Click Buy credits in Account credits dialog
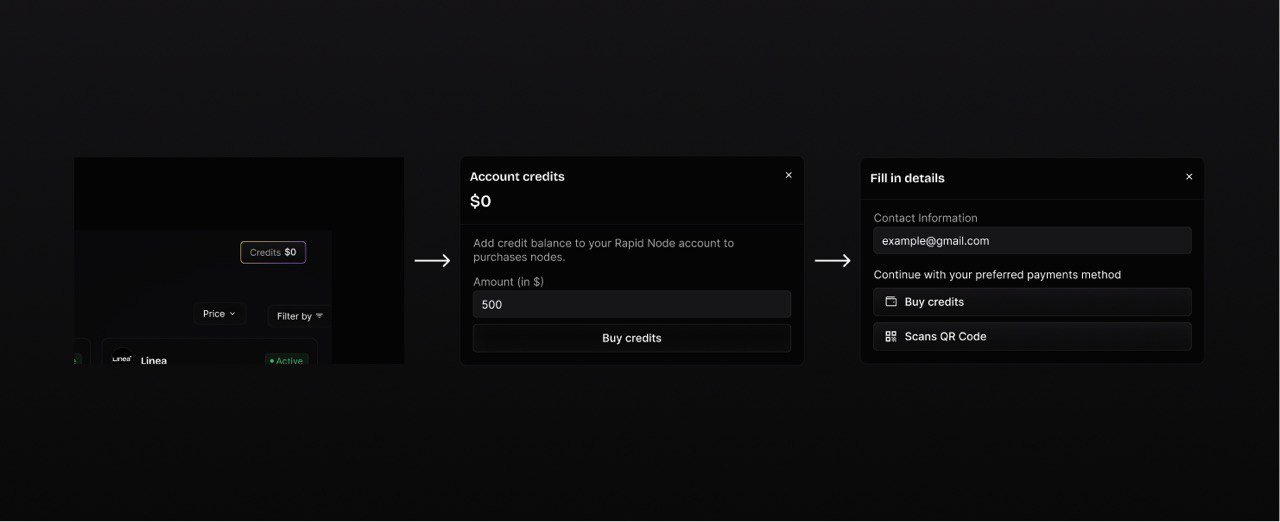This screenshot has height=522, width=1280. (632, 338)
